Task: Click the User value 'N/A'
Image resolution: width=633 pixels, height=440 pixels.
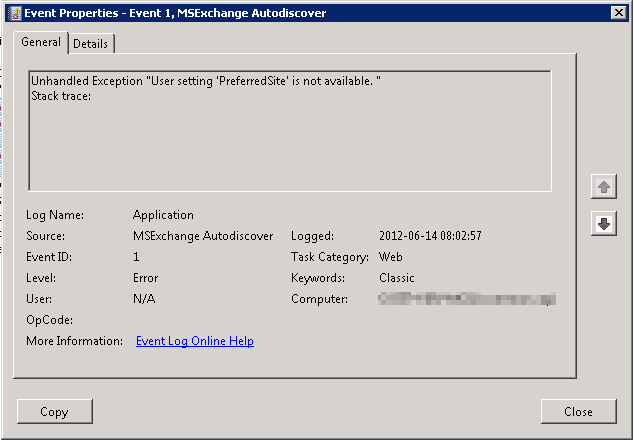Action: tap(144, 299)
